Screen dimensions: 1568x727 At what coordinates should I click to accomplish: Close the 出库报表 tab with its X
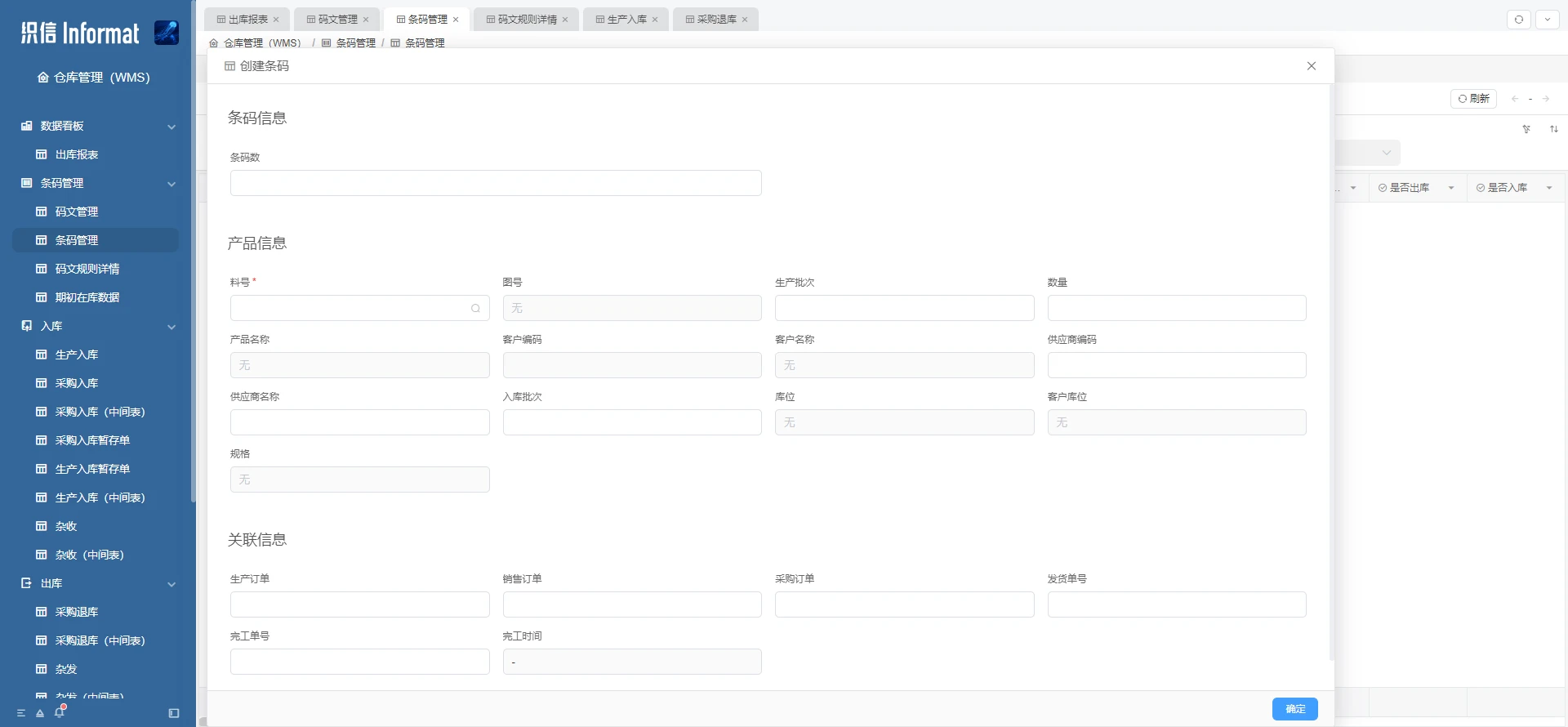coord(276,20)
